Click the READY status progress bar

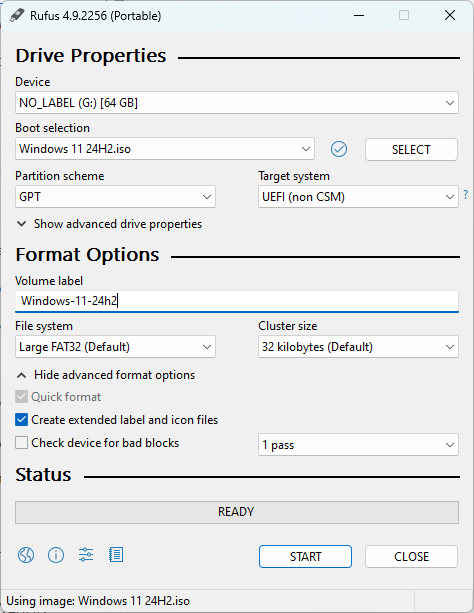pos(237,513)
